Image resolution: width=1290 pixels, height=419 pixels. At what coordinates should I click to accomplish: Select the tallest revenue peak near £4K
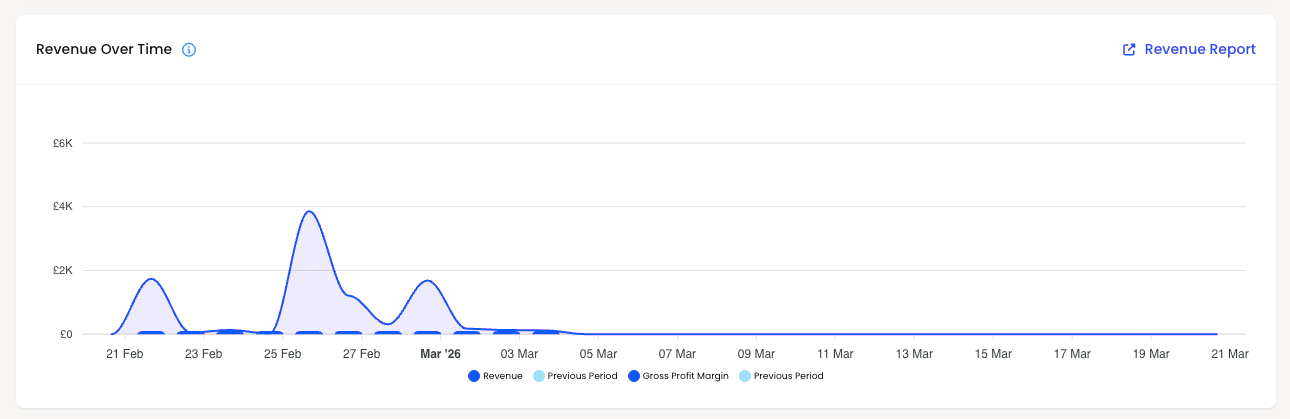coord(308,212)
